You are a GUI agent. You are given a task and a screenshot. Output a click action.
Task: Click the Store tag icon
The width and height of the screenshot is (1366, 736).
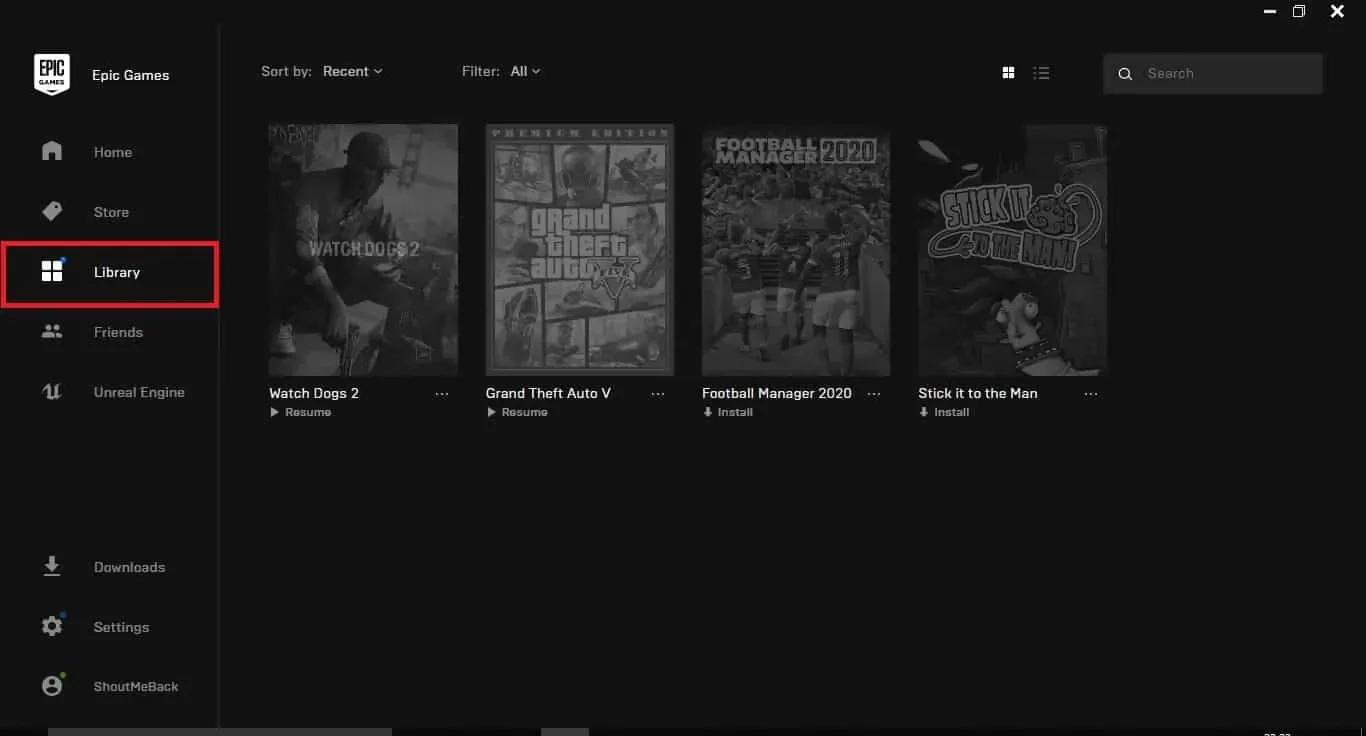click(52, 211)
